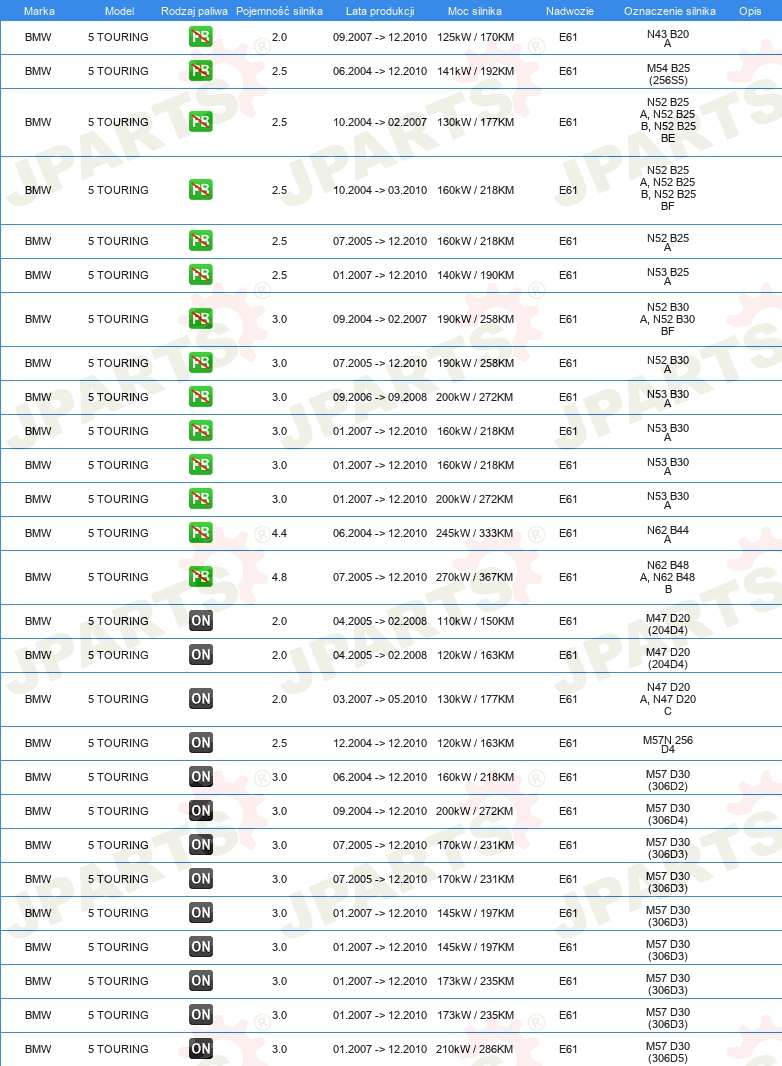Click the N62 B48 A, N62 B48 B engine code
Screen dimensions: 782x1066
coord(668,577)
